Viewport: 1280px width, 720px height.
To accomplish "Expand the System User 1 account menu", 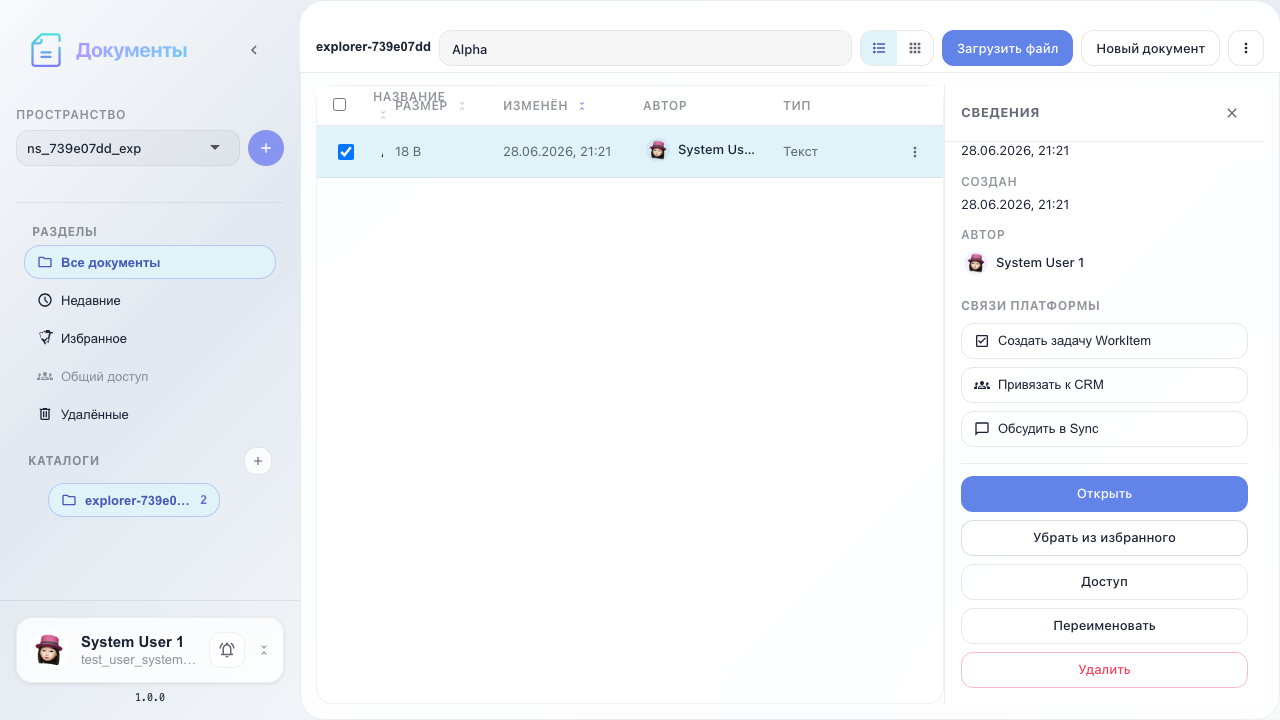I will coord(264,650).
